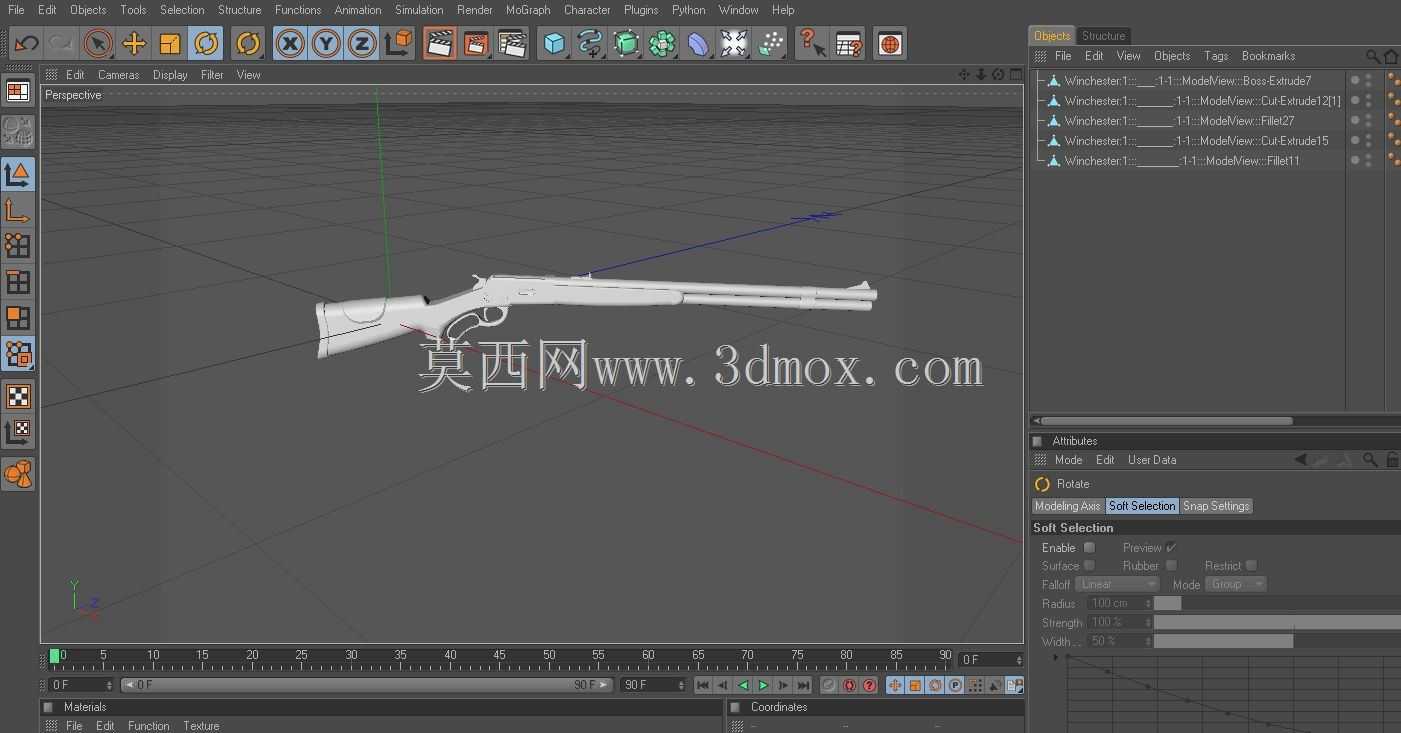Open the File menu in main menu bar
This screenshot has height=733, width=1401.
pos(16,10)
